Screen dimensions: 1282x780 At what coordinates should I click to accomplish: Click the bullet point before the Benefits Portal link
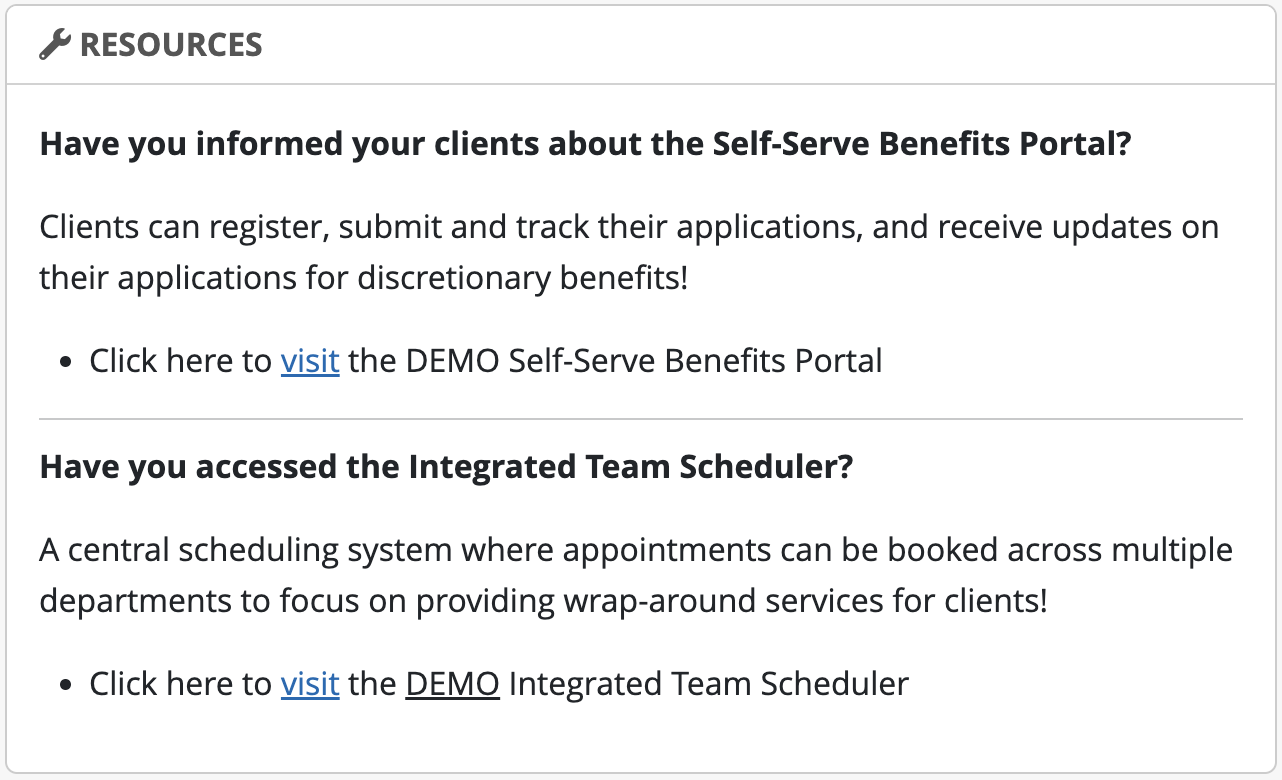(67, 362)
